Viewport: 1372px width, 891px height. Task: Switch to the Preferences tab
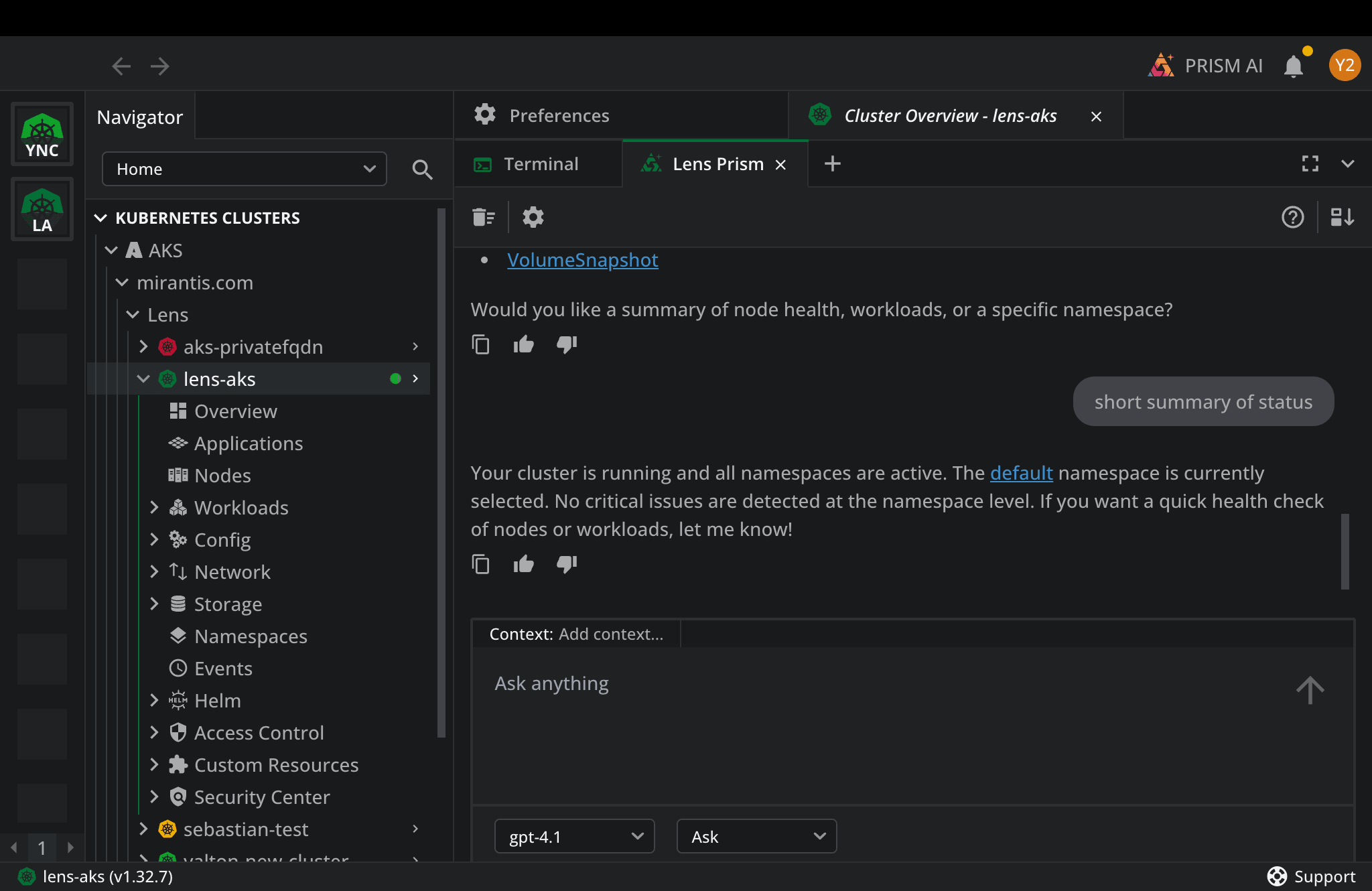[x=559, y=116]
